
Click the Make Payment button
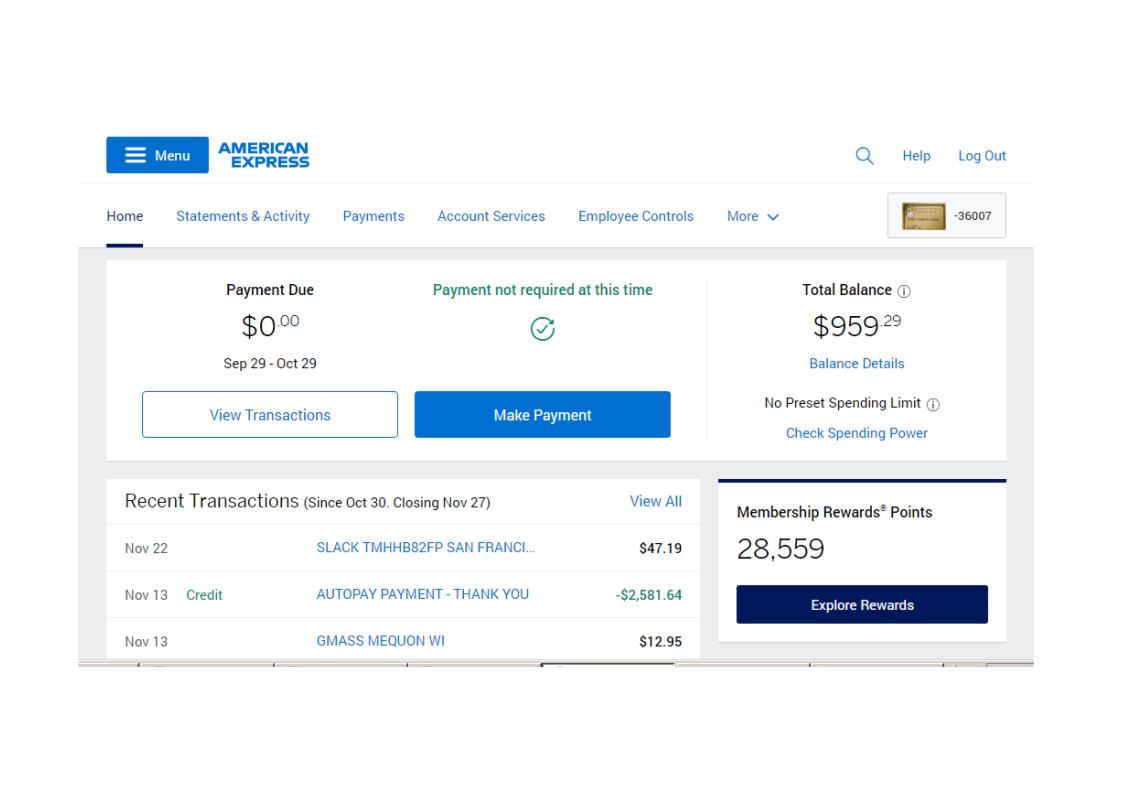coord(542,414)
